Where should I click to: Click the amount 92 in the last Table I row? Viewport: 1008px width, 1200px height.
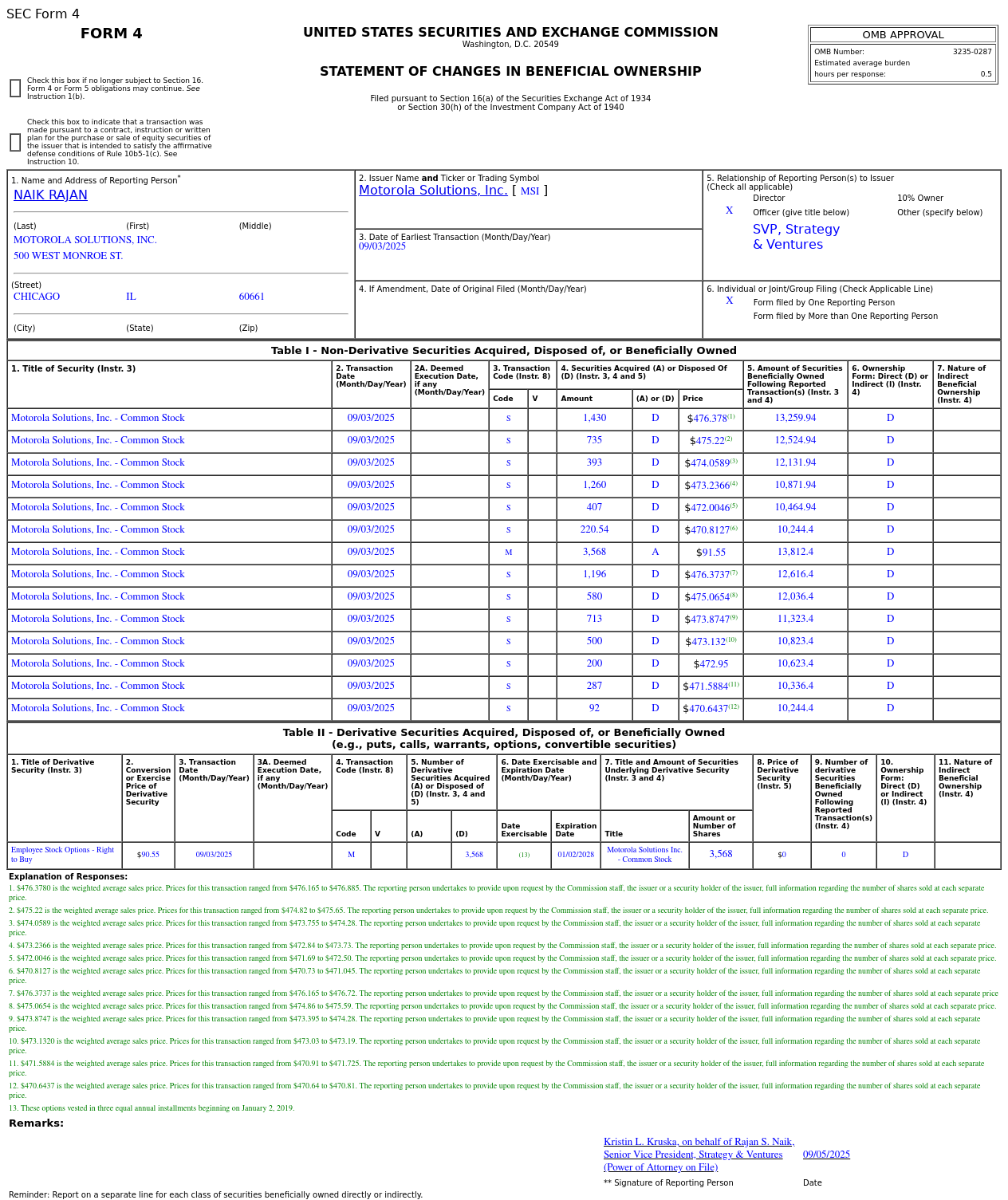click(x=594, y=708)
